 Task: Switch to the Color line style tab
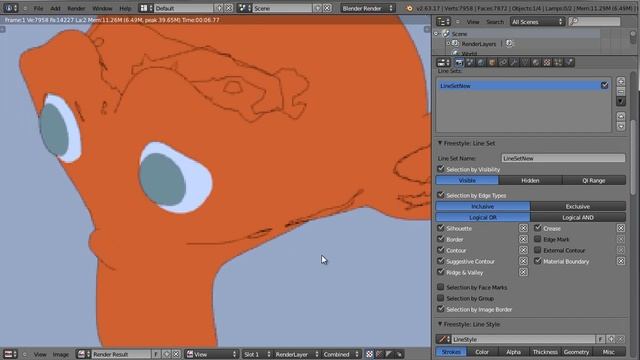point(482,352)
